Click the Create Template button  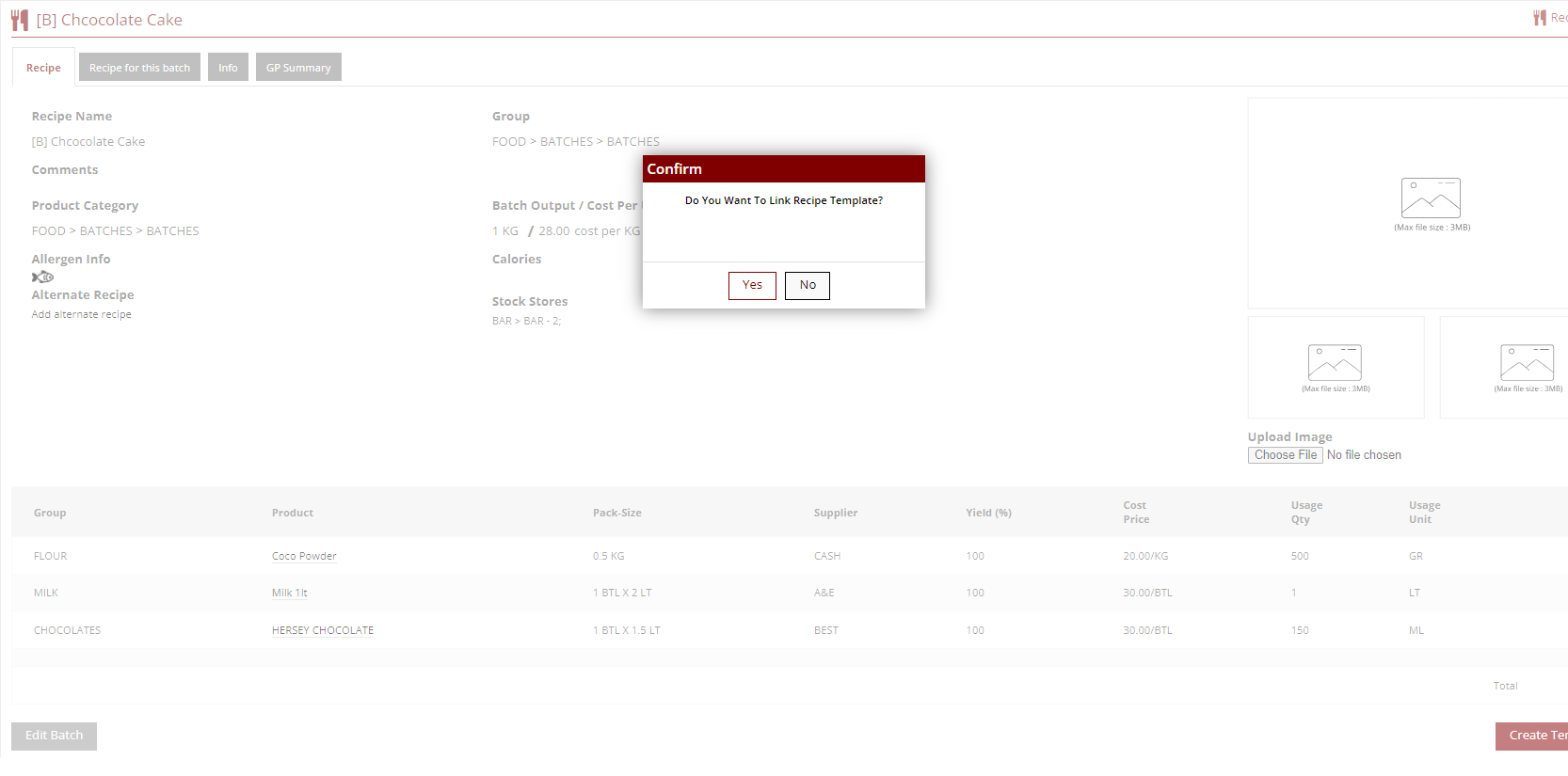[1532, 736]
